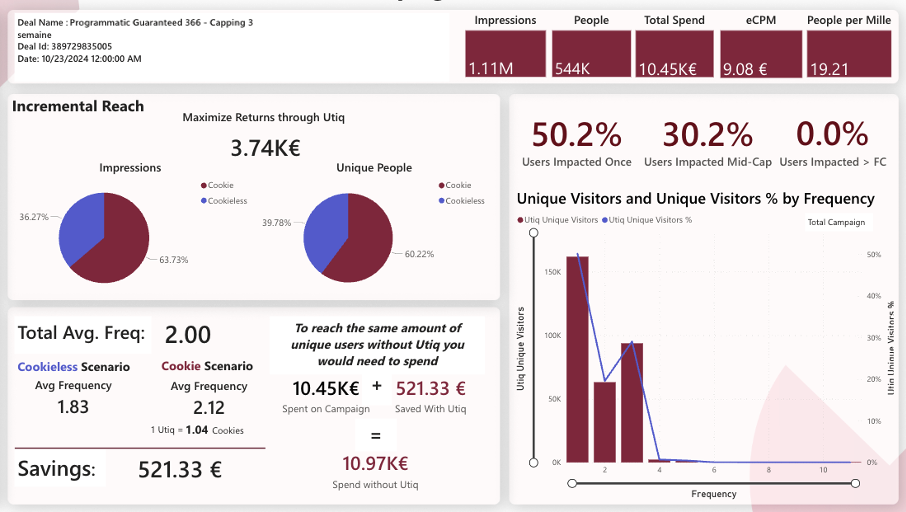This screenshot has height=512, width=906.
Task: Click the Impressions KPI card showing 1.11M
Action: (505, 53)
